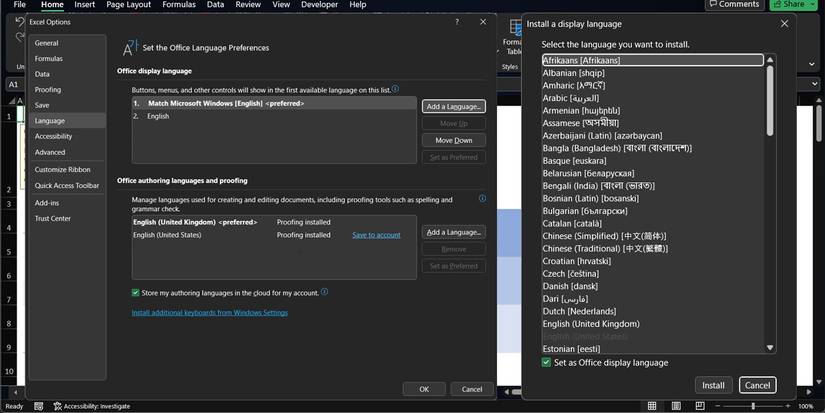Select Danish [dansk] from the language list
The height and width of the screenshot is (413, 825).
[572, 286]
